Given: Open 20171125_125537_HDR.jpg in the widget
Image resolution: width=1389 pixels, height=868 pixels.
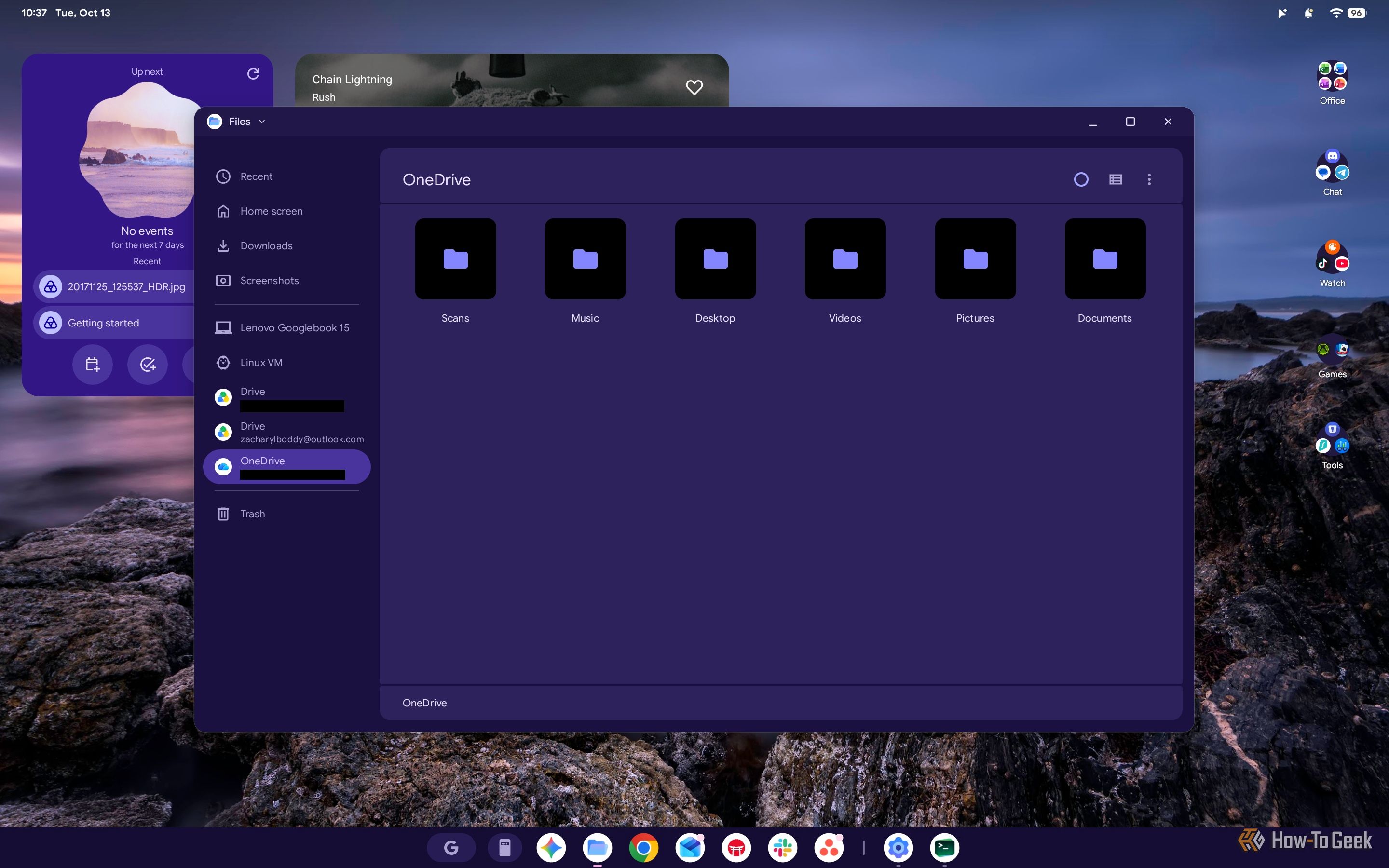Looking at the screenshot, I should click(x=115, y=286).
